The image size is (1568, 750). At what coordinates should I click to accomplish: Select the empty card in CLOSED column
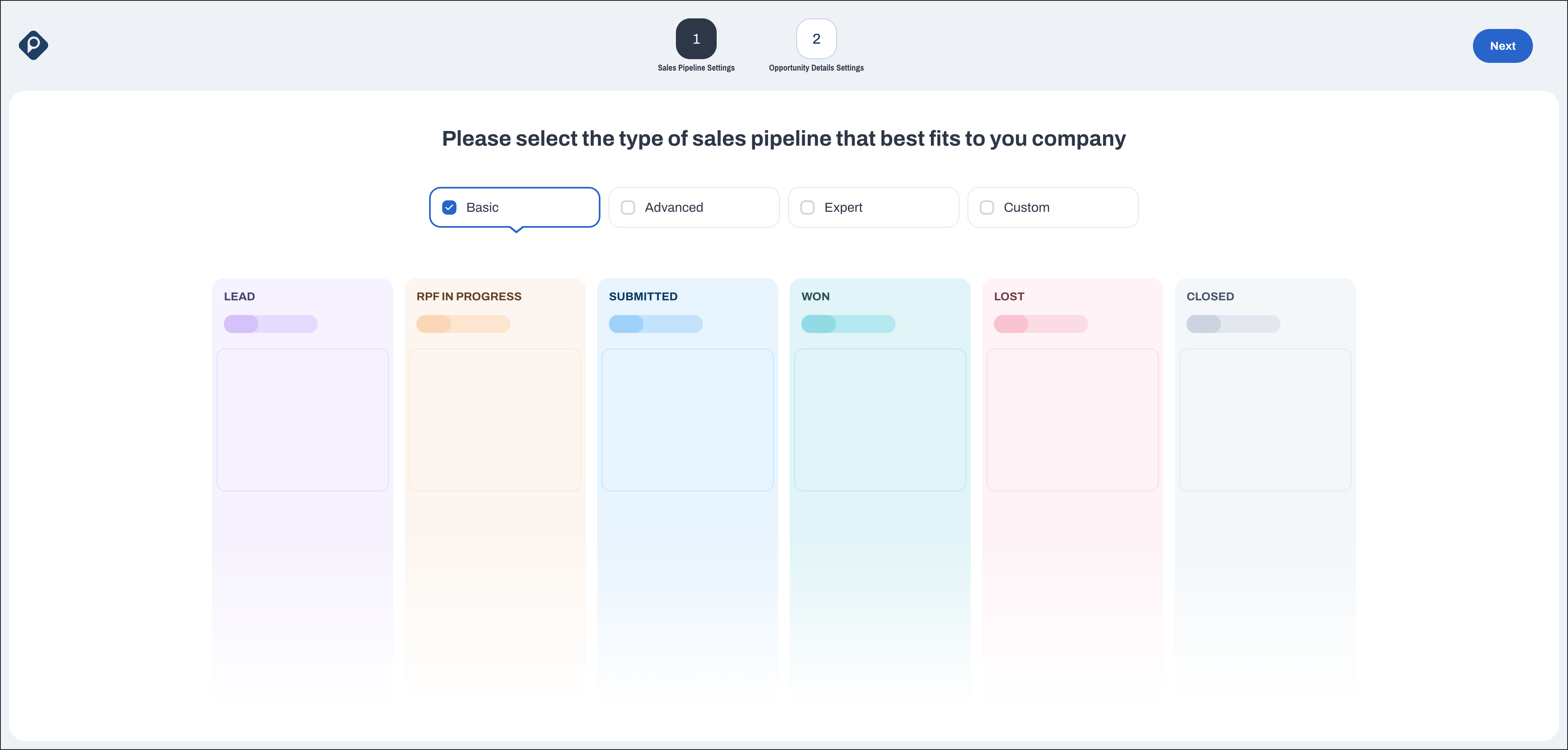tap(1264, 419)
